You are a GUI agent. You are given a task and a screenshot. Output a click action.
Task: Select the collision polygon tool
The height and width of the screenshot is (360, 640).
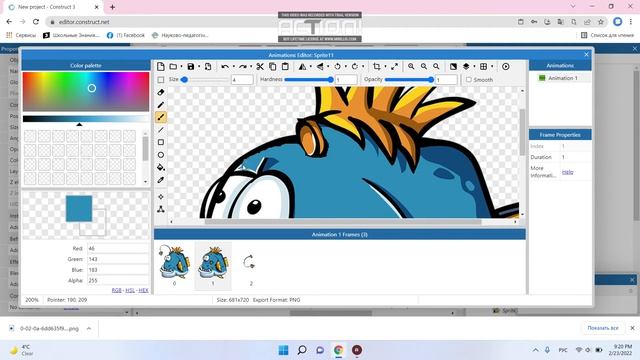point(161,209)
